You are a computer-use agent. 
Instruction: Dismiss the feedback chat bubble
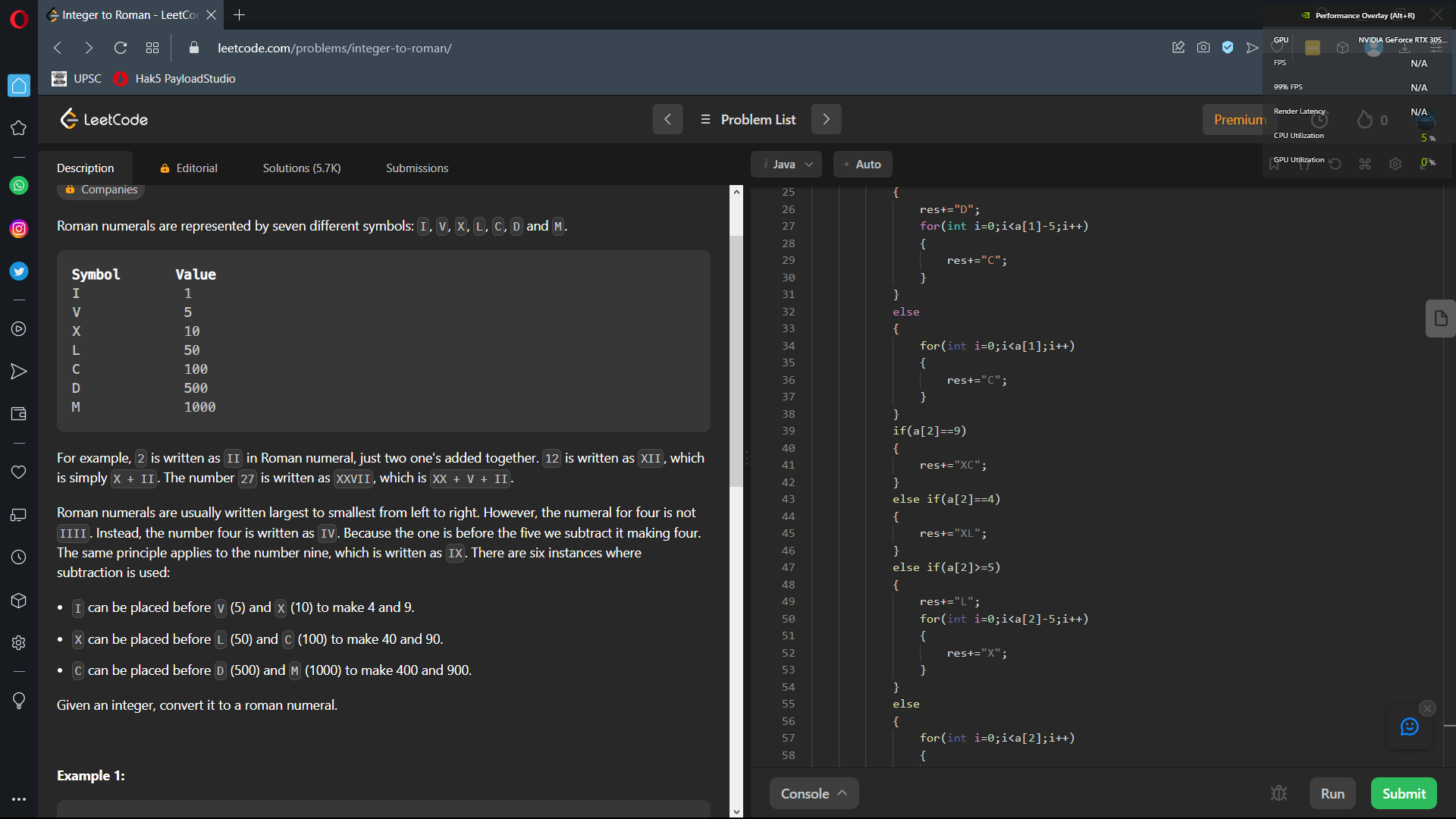pyautogui.click(x=1427, y=708)
